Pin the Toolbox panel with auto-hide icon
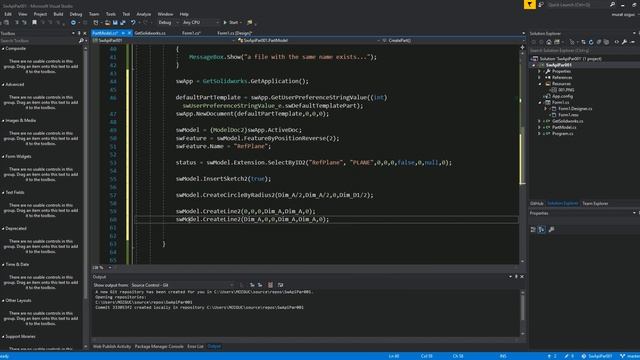Viewport: 640px width, 360px height. 79,33
